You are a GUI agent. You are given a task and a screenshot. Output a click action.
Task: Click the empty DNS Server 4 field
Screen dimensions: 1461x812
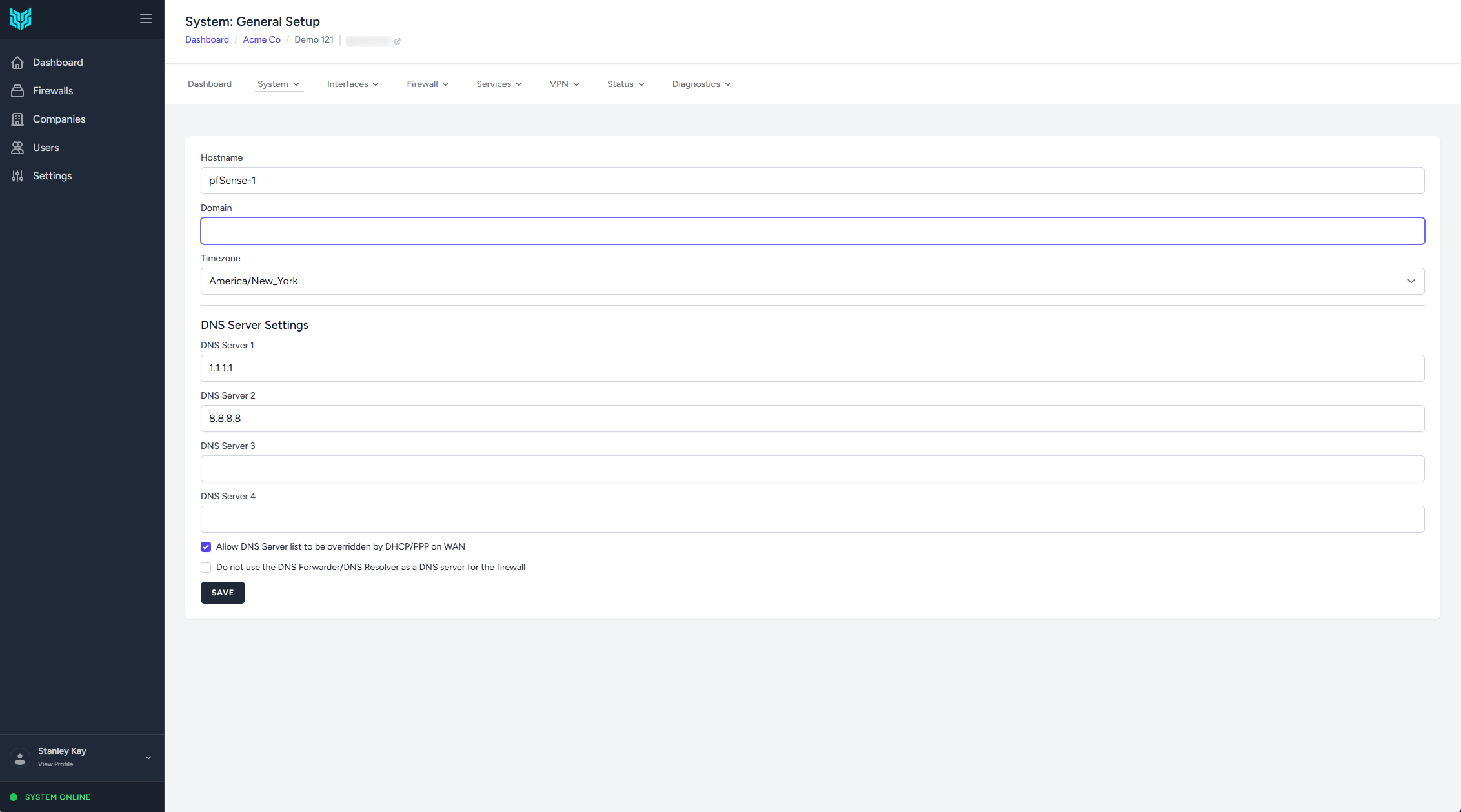(812, 519)
